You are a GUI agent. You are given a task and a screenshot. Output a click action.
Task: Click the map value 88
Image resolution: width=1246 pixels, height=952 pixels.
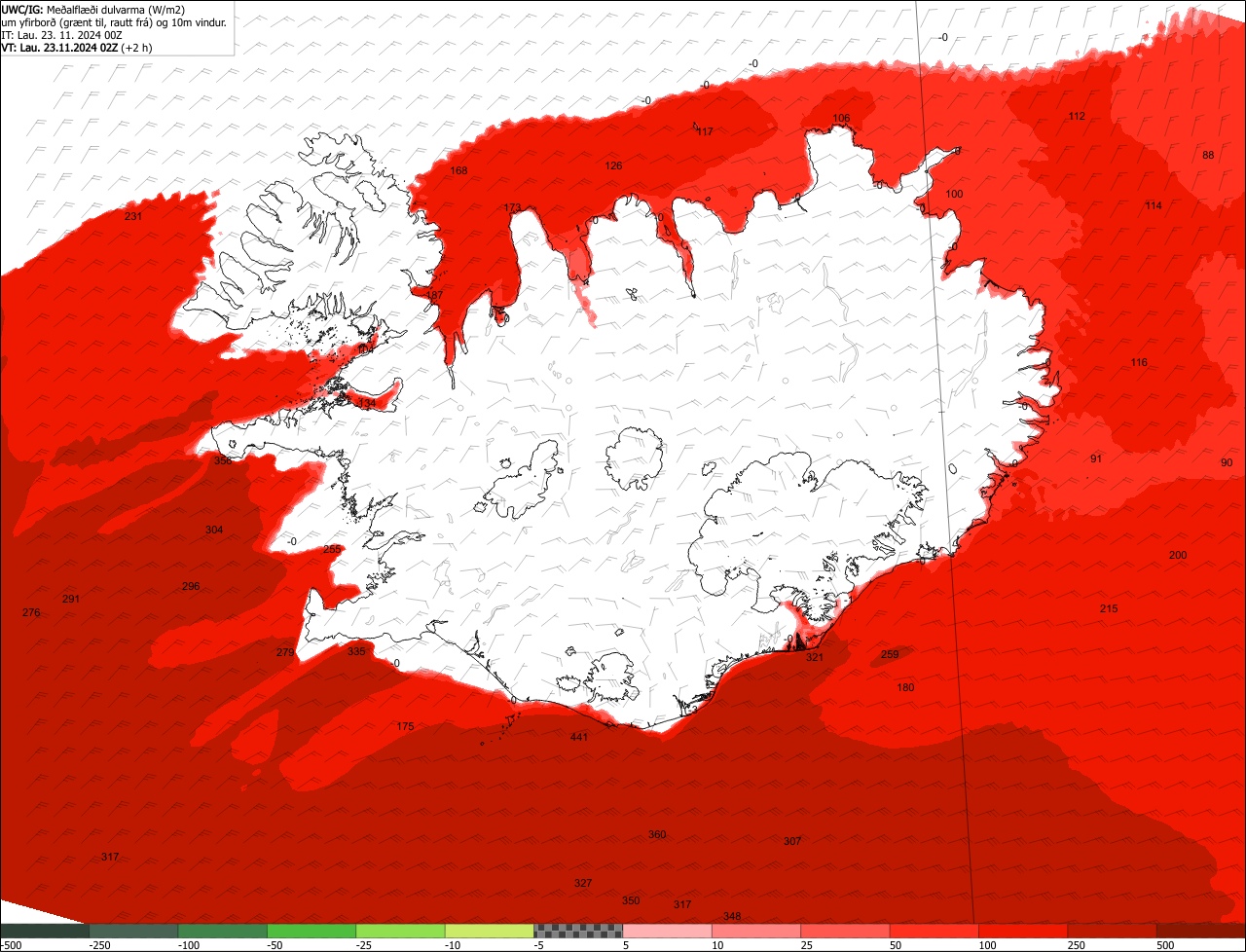[1208, 156]
